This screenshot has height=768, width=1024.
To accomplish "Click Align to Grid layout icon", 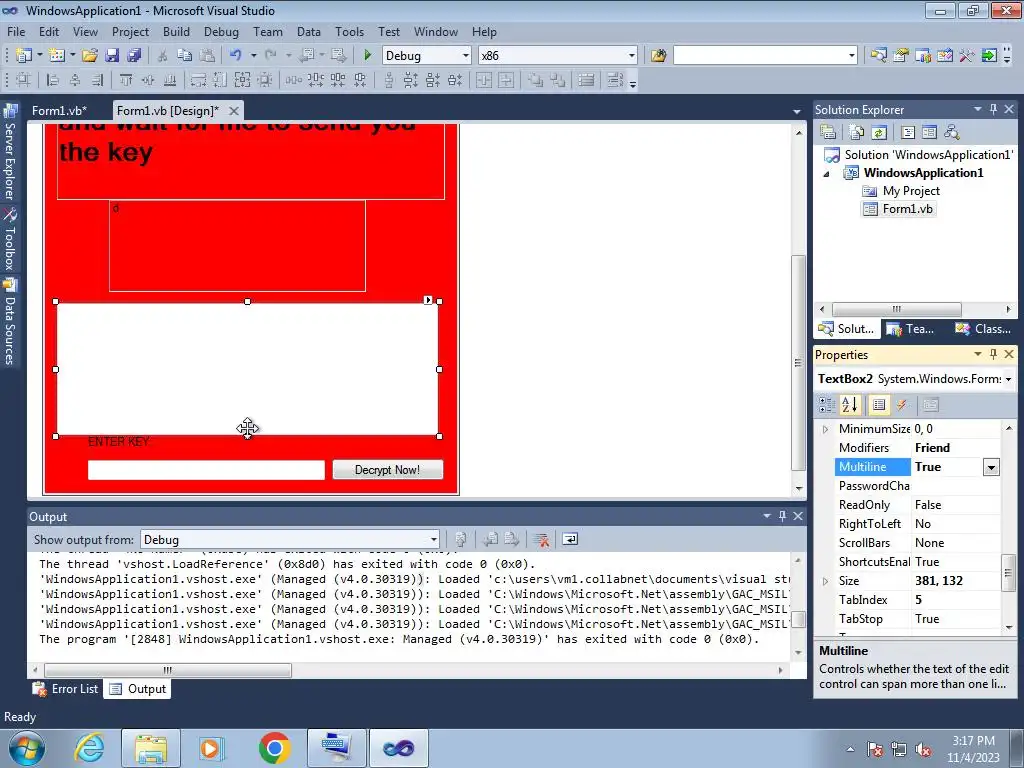I will (x=24, y=80).
